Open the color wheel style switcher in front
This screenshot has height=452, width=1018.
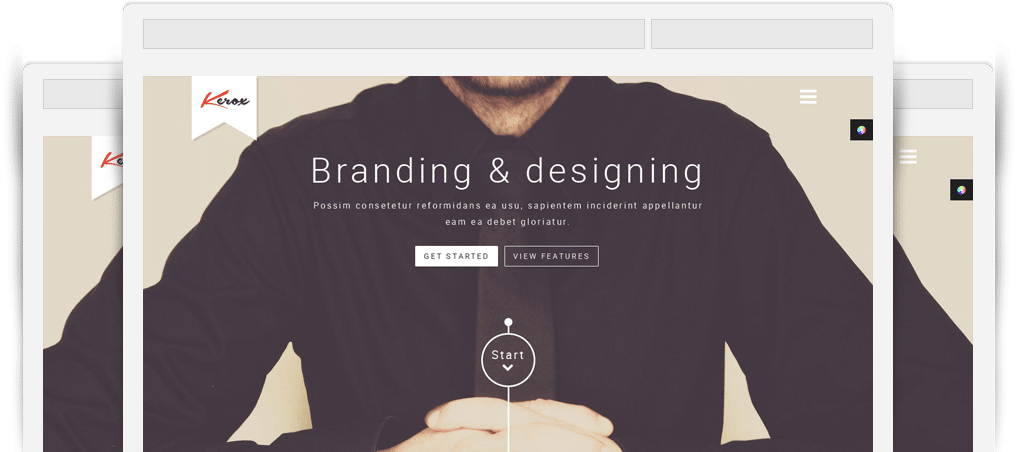click(861, 130)
